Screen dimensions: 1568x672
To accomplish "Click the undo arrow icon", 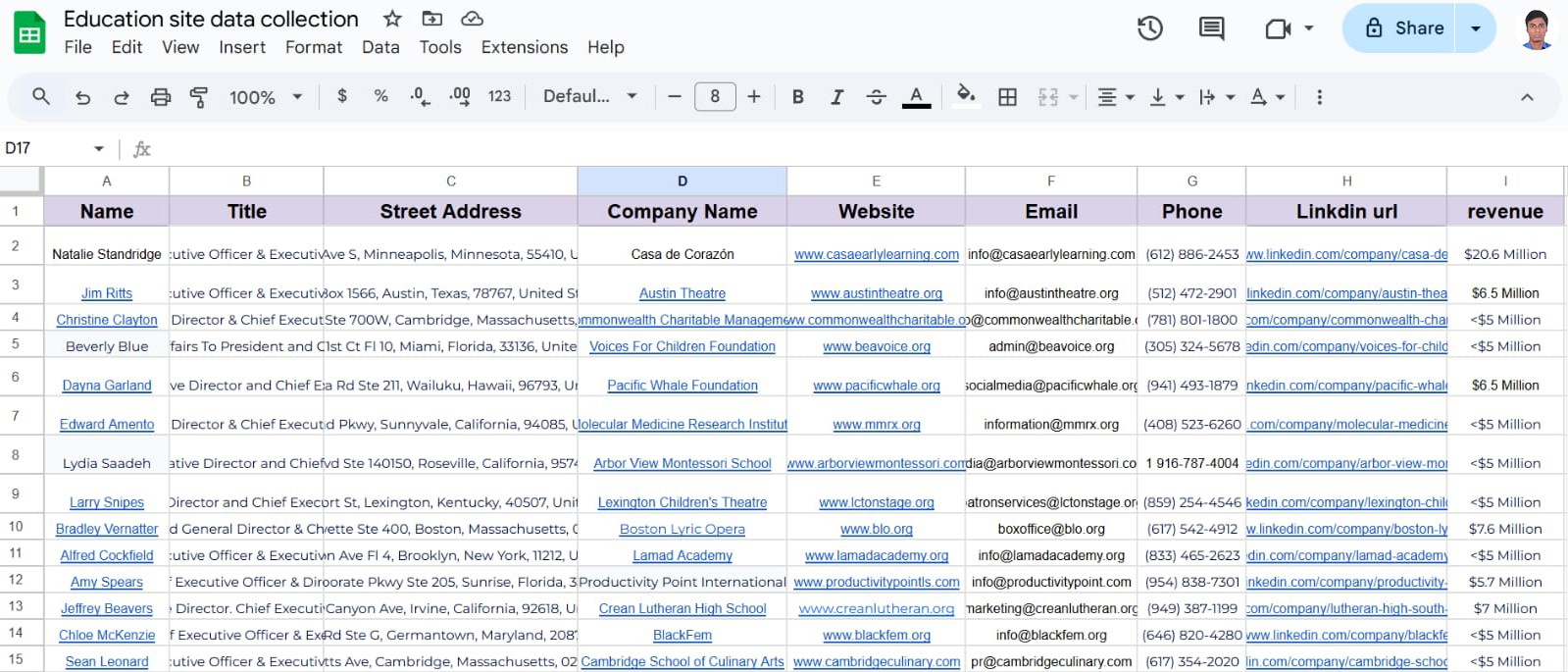I will click(x=83, y=97).
